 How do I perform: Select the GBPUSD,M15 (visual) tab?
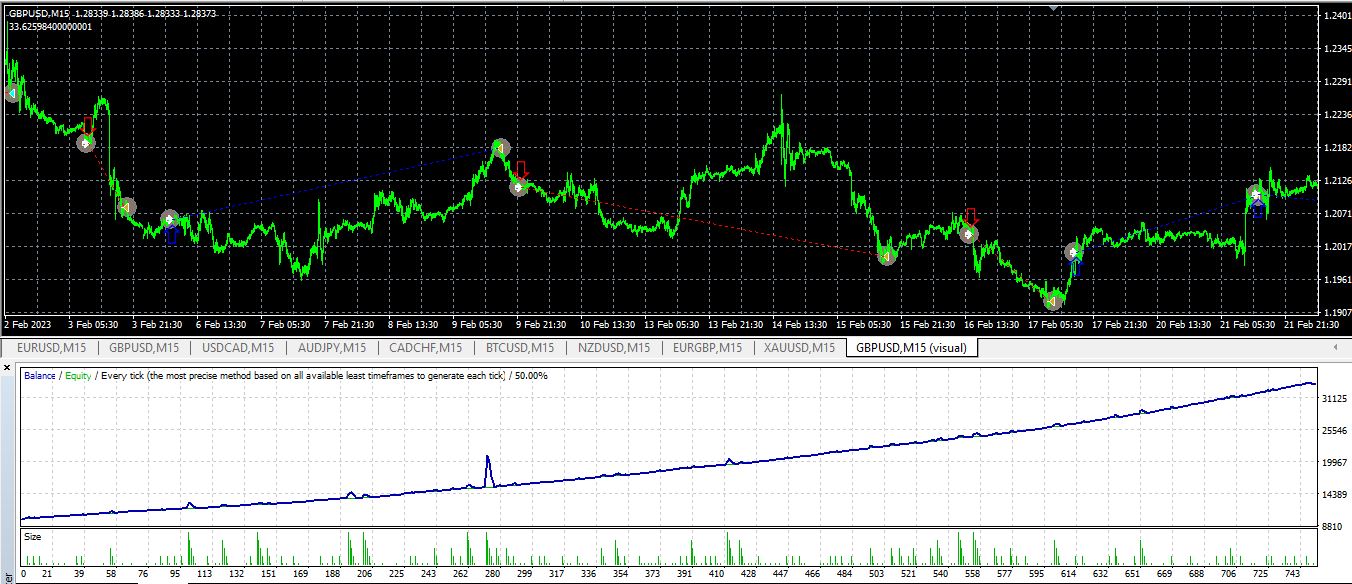pos(911,348)
